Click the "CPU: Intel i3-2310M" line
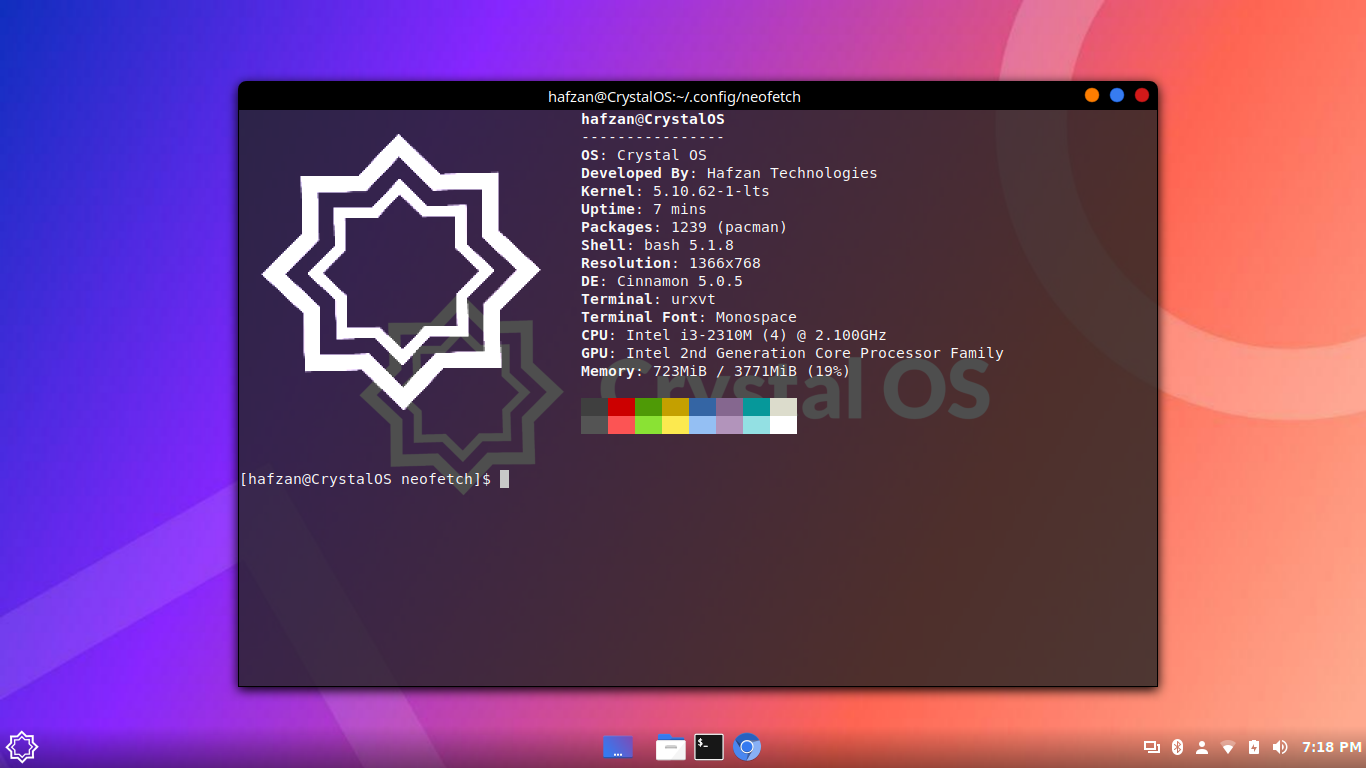 pyautogui.click(x=734, y=335)
